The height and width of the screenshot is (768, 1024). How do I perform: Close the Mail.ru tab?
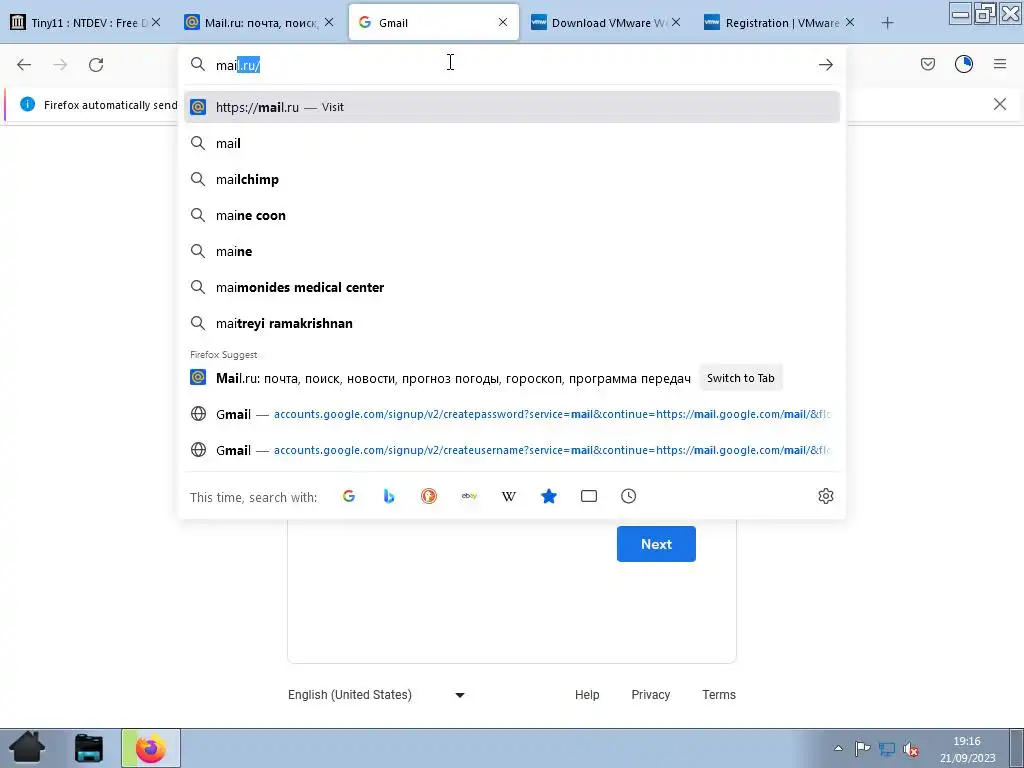329,22
